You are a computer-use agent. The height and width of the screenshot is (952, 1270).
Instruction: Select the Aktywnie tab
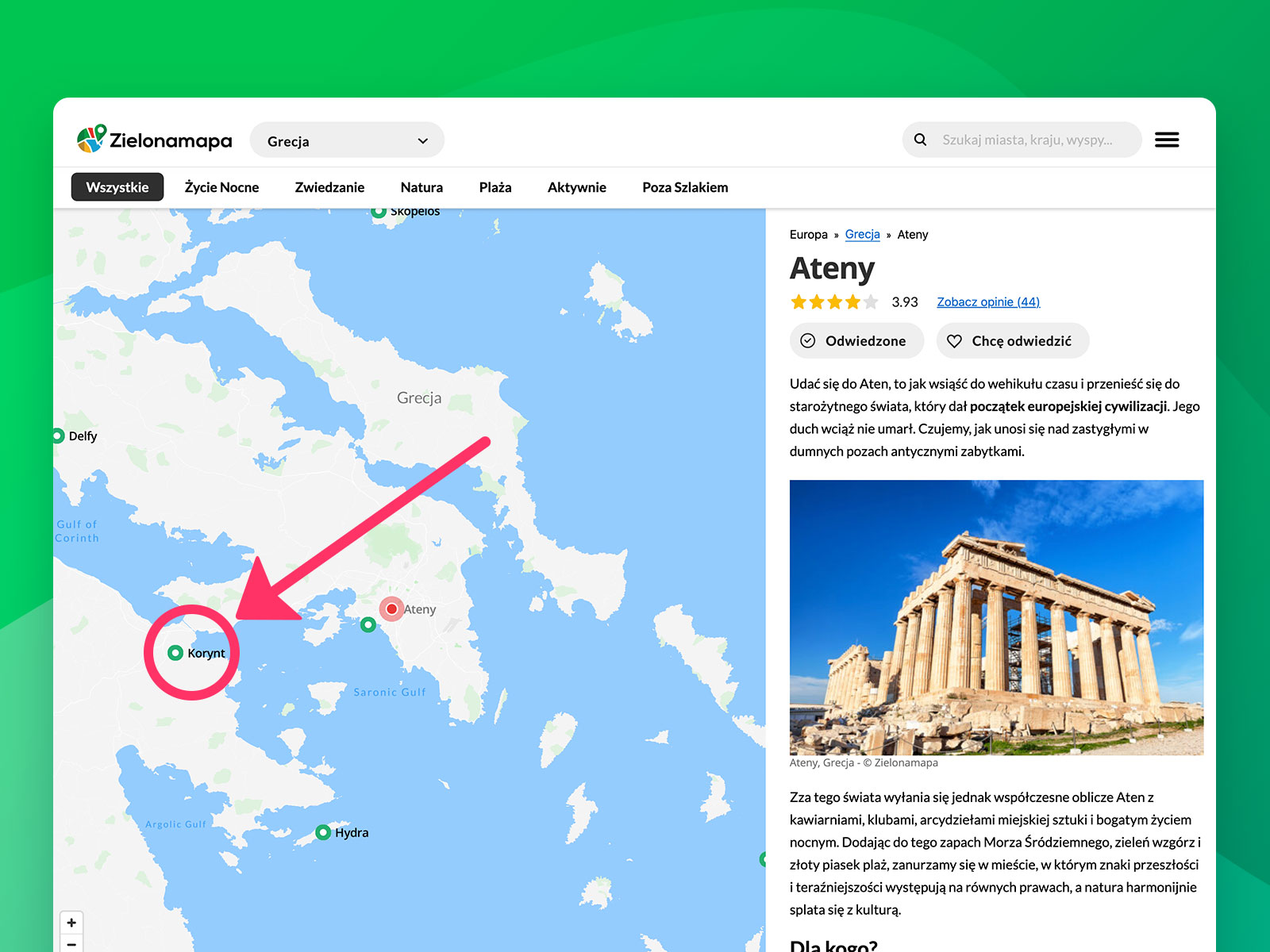pos(577,187)
